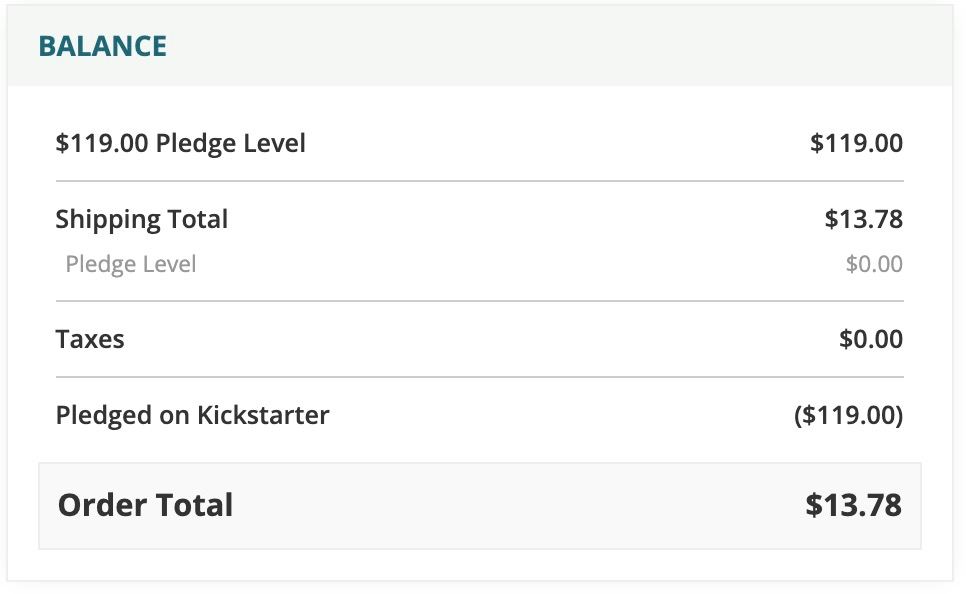Click the word Total in Shipping Total
The width and height of the screenshot is (966, 594).
pyautogui.click(x=198, y=219)
